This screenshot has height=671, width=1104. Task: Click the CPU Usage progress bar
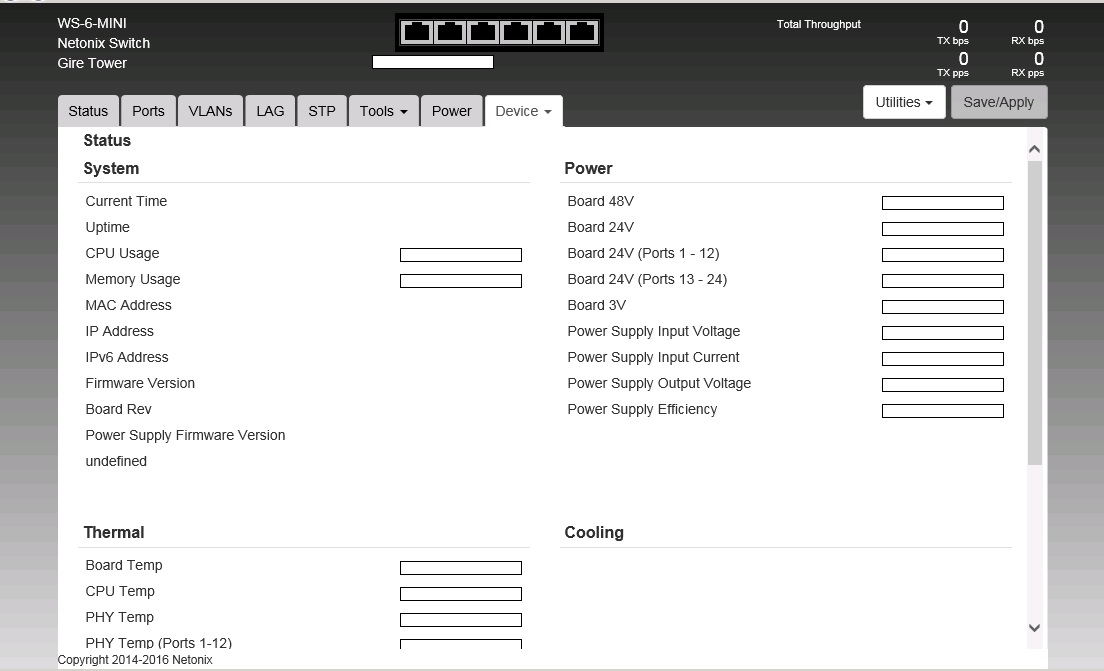(x=460, y=255)
